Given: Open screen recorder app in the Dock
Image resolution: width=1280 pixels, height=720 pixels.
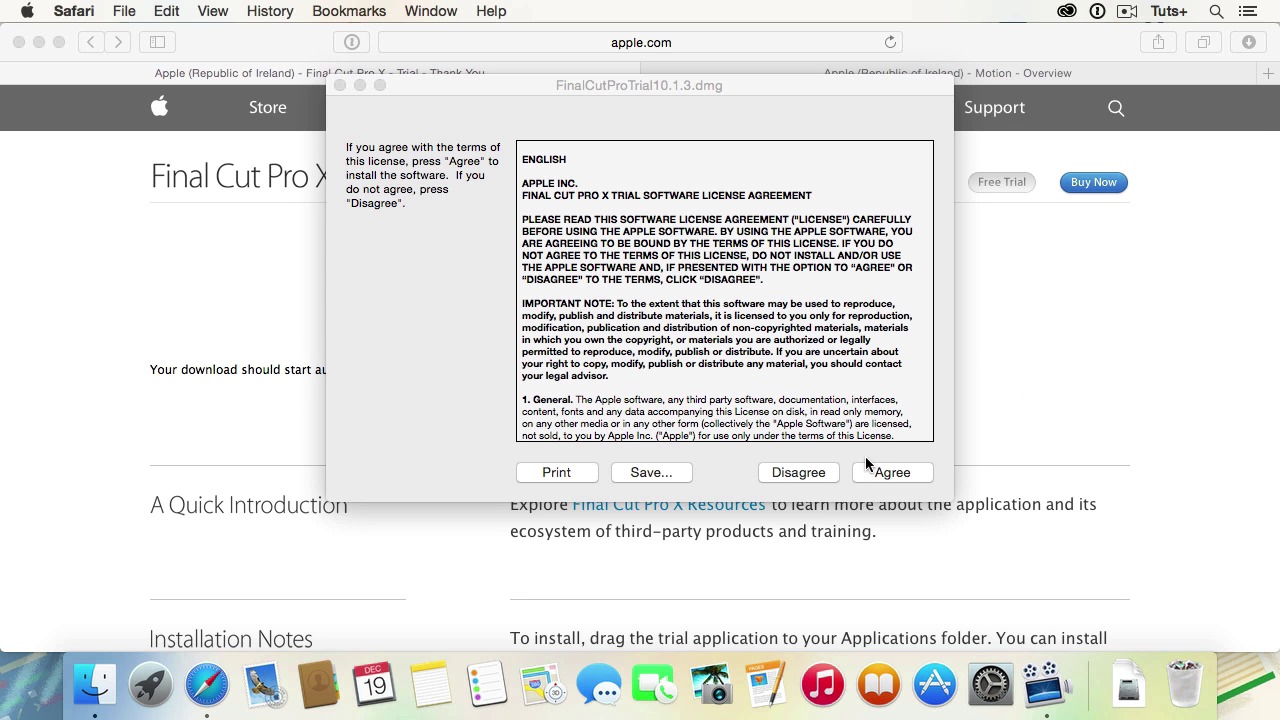Looking at the screenshot, I should 1045,685.
